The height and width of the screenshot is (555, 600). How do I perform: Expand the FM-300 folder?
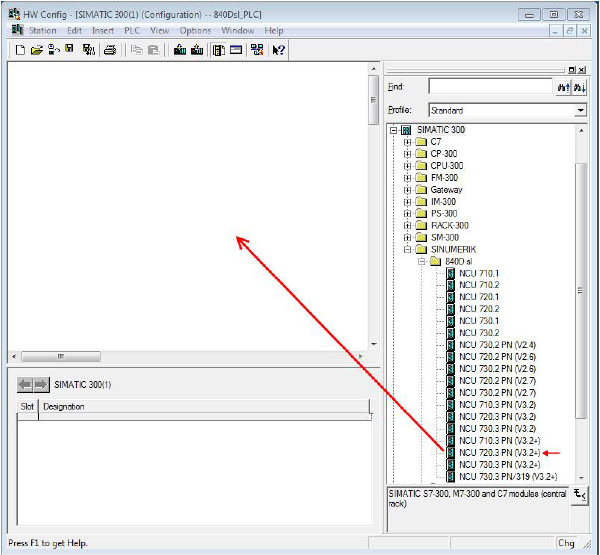point(408,178)
